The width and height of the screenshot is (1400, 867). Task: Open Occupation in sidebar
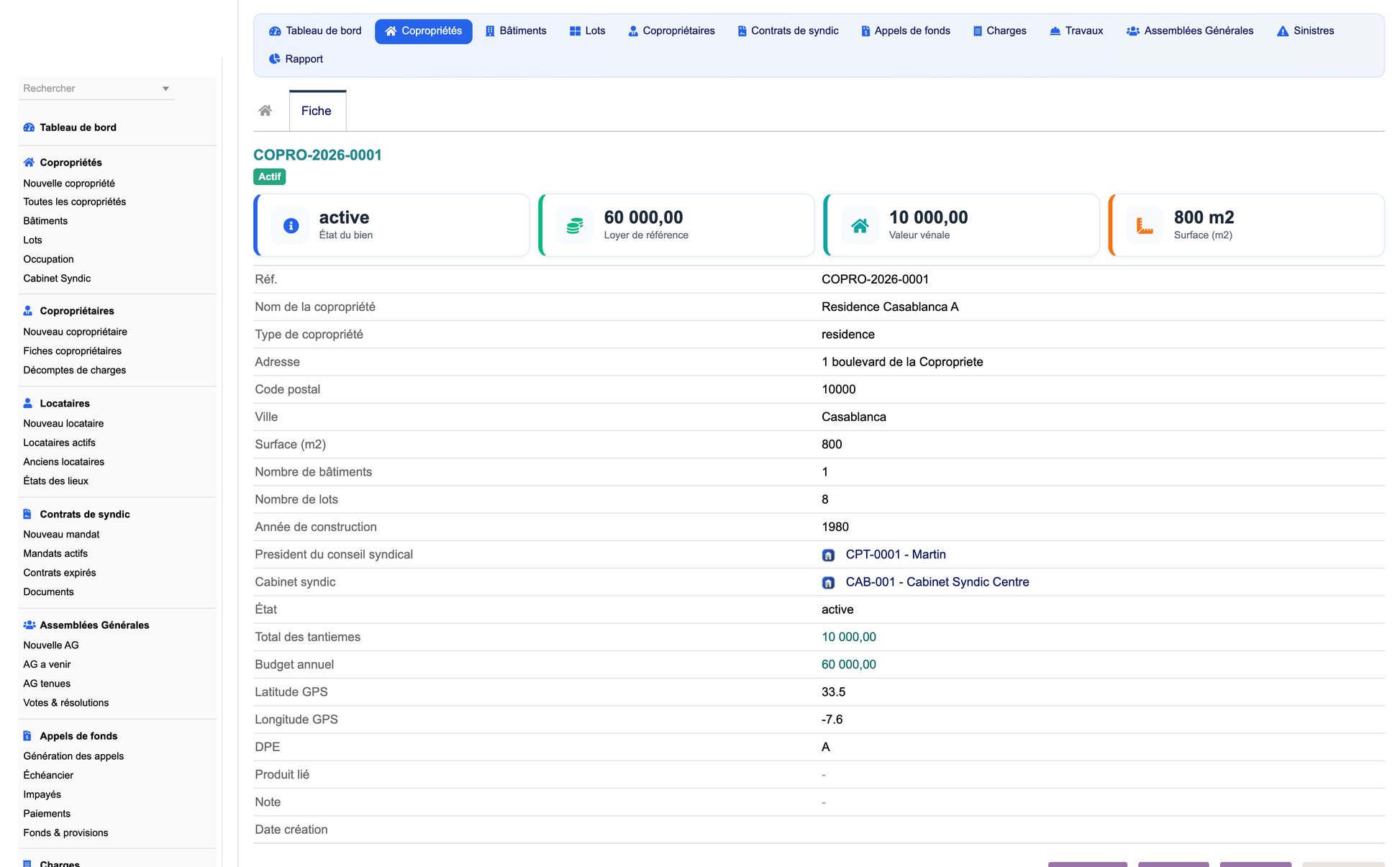[48, 259]
